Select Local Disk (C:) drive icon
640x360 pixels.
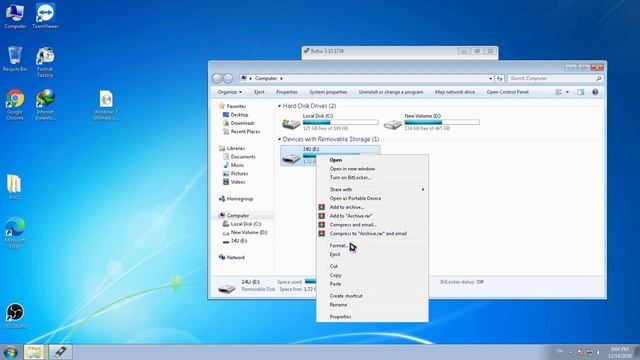pos(291,123)
